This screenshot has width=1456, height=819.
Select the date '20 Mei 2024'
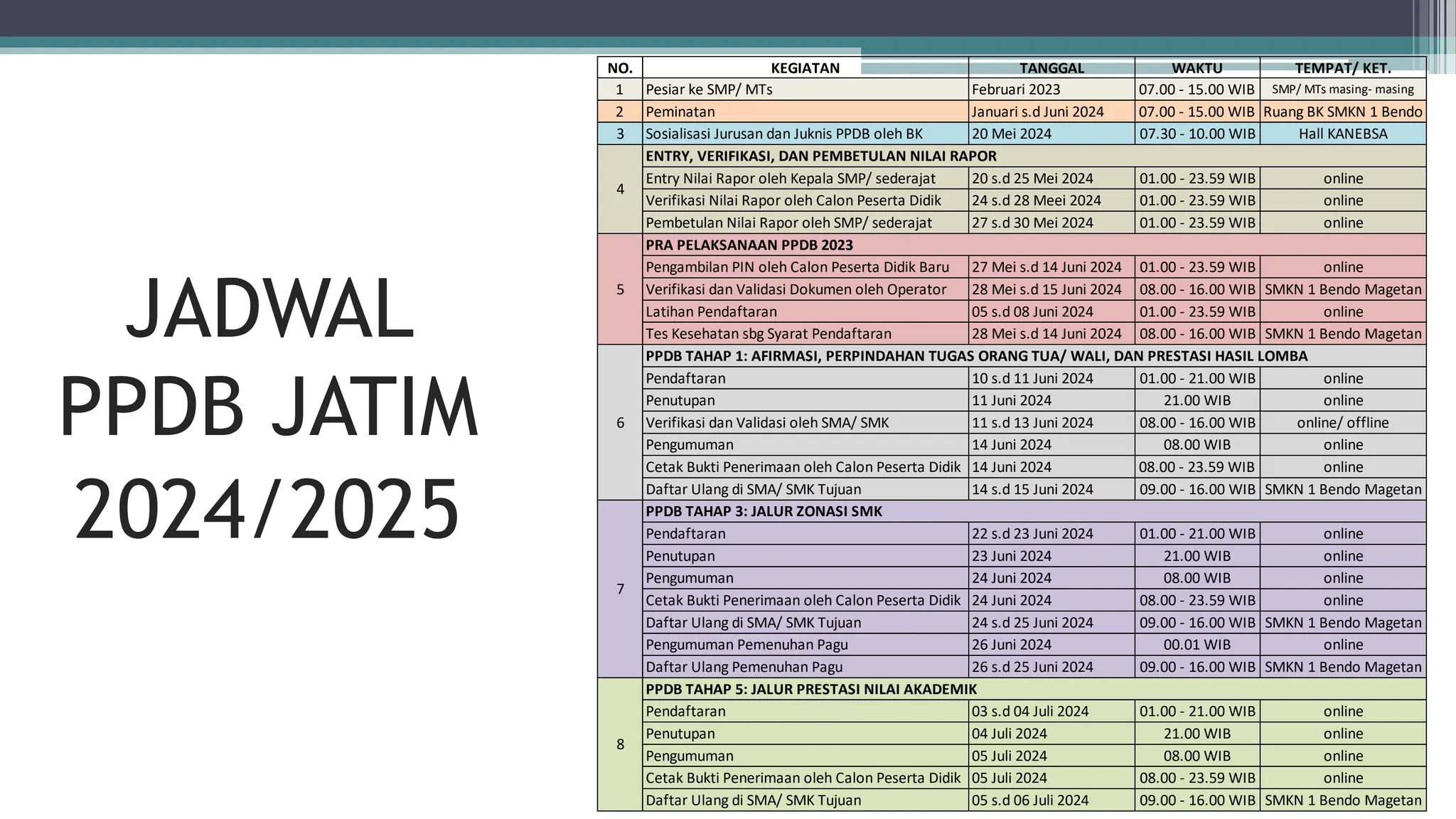pyautogui.click(x=1051, y=134)
